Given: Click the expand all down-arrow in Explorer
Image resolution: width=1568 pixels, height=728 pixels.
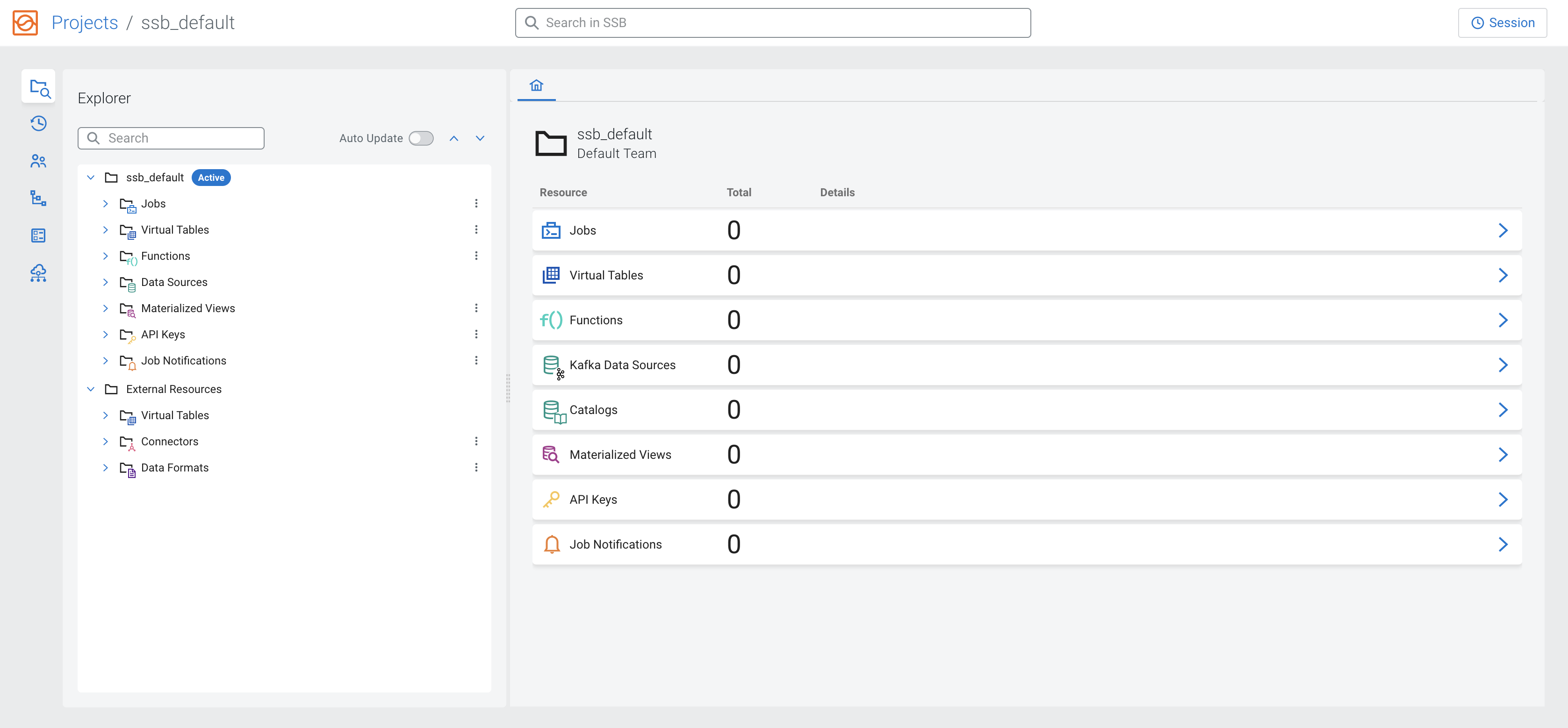Looking at the screenshot, I should pos(480,138).
